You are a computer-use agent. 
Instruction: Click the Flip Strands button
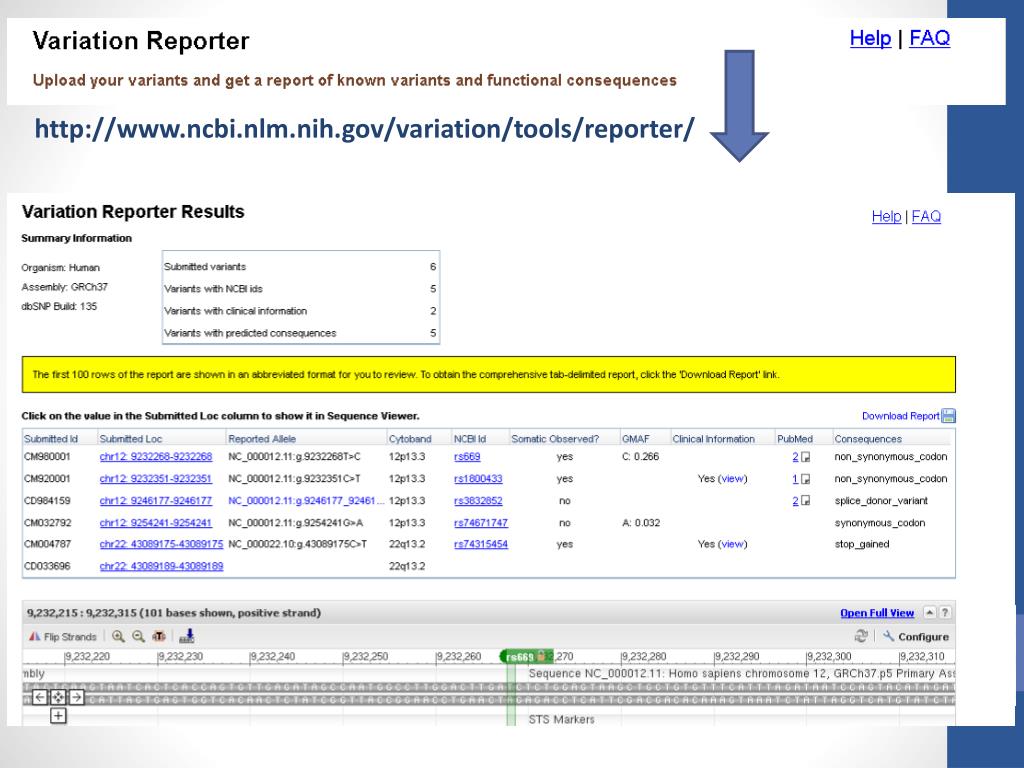(63, 636)
